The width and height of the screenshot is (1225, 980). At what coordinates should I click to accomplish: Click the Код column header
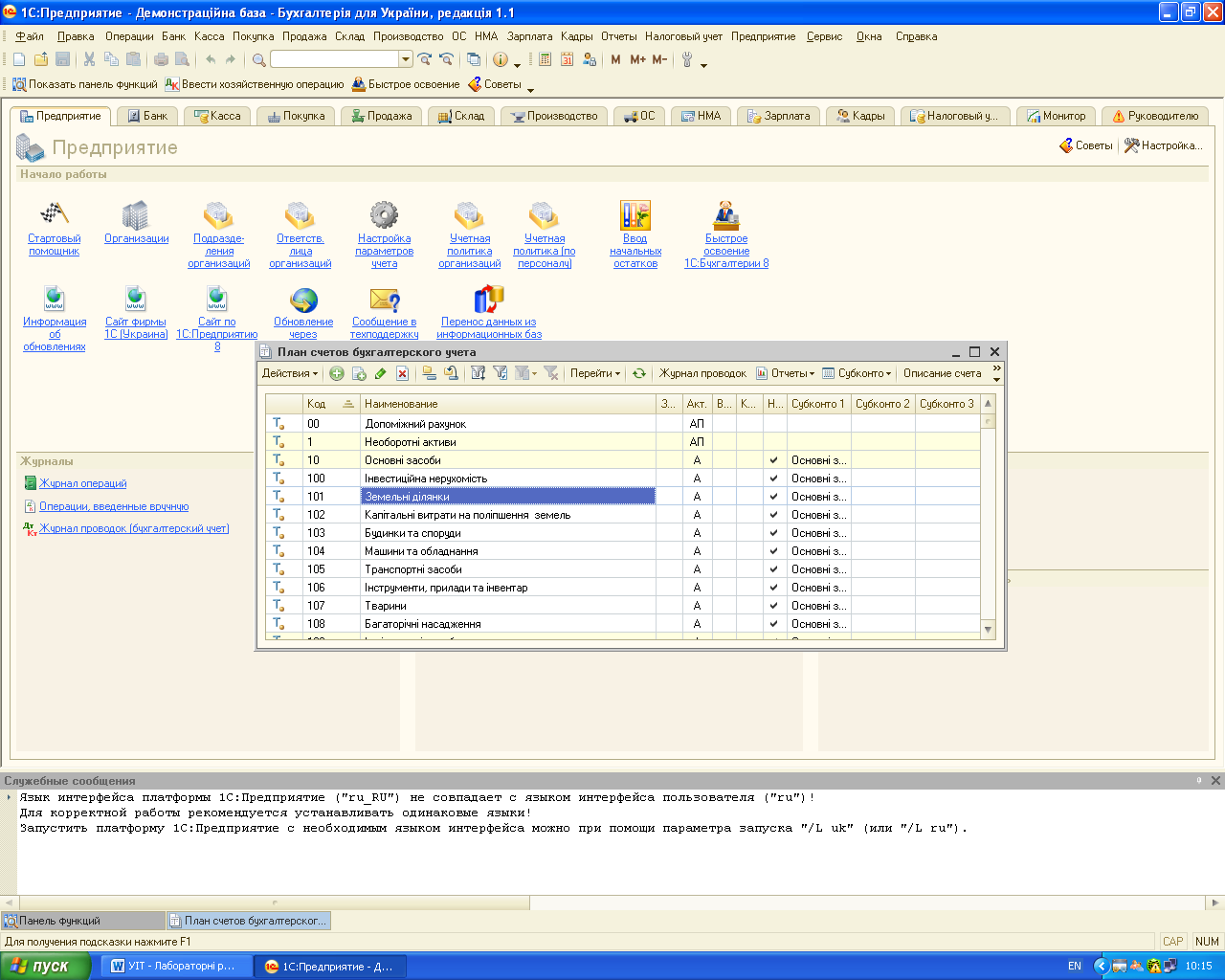(x=330, y=404)
